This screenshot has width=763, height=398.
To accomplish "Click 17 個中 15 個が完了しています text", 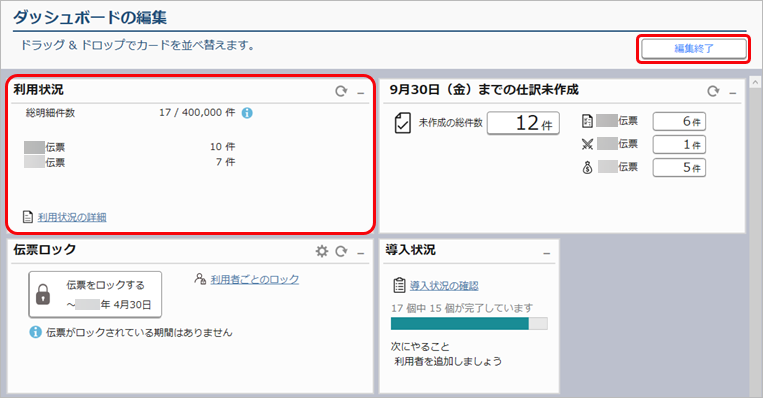I will pyautogui.click(x=462, y=308).
